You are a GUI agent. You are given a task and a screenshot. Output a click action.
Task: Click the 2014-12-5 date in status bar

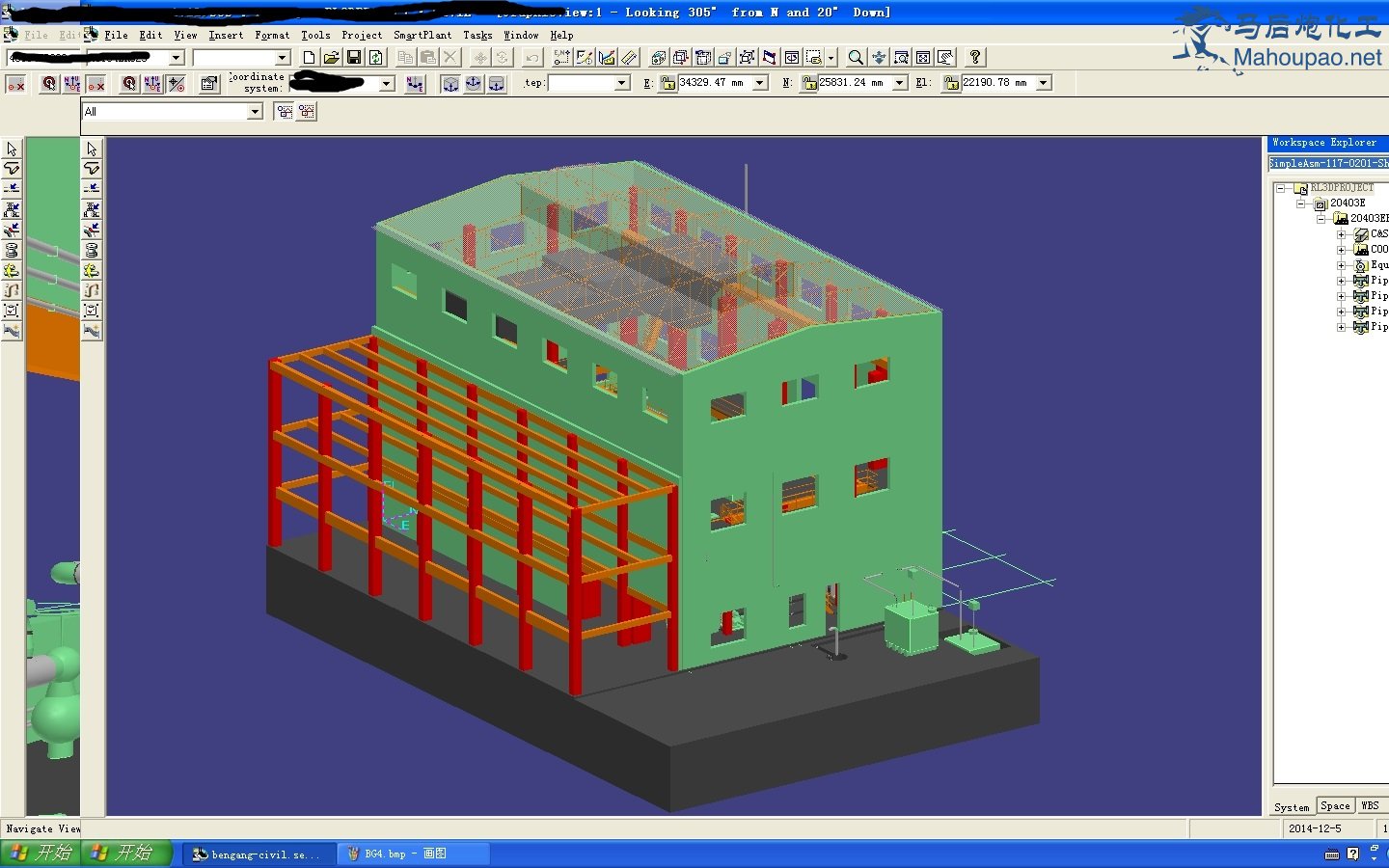tap(1315, 828)
